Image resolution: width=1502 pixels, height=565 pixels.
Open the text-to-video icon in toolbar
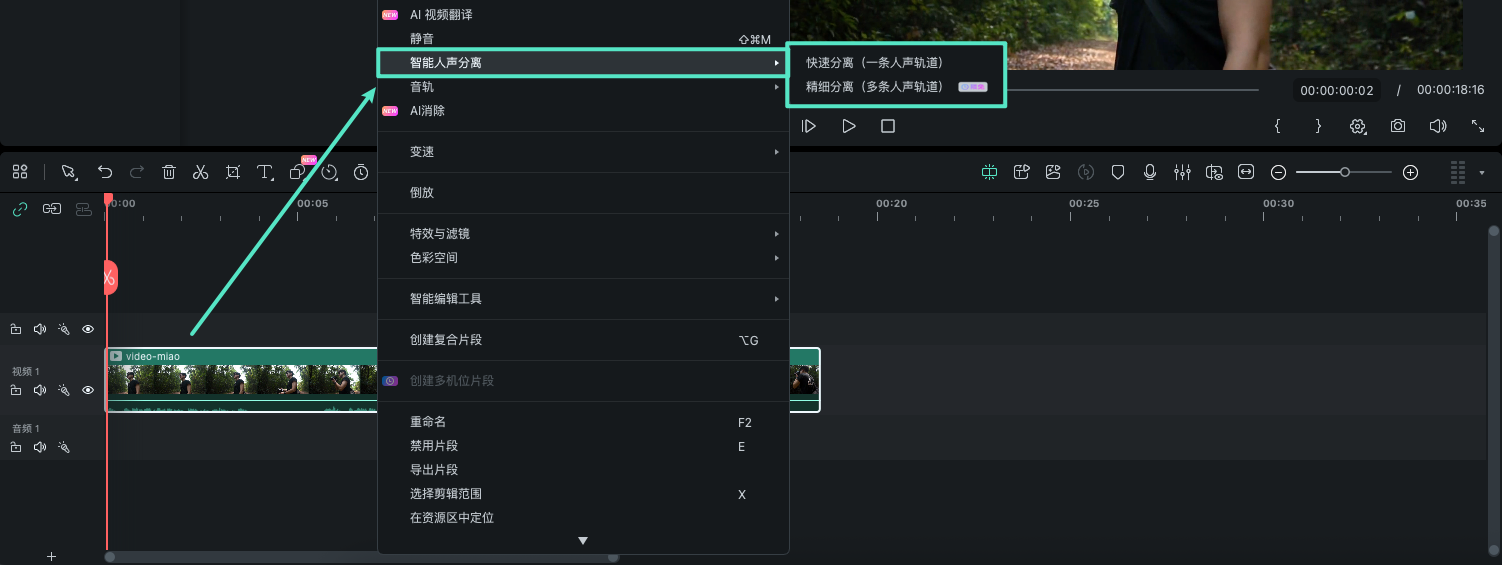(1021, 172)
